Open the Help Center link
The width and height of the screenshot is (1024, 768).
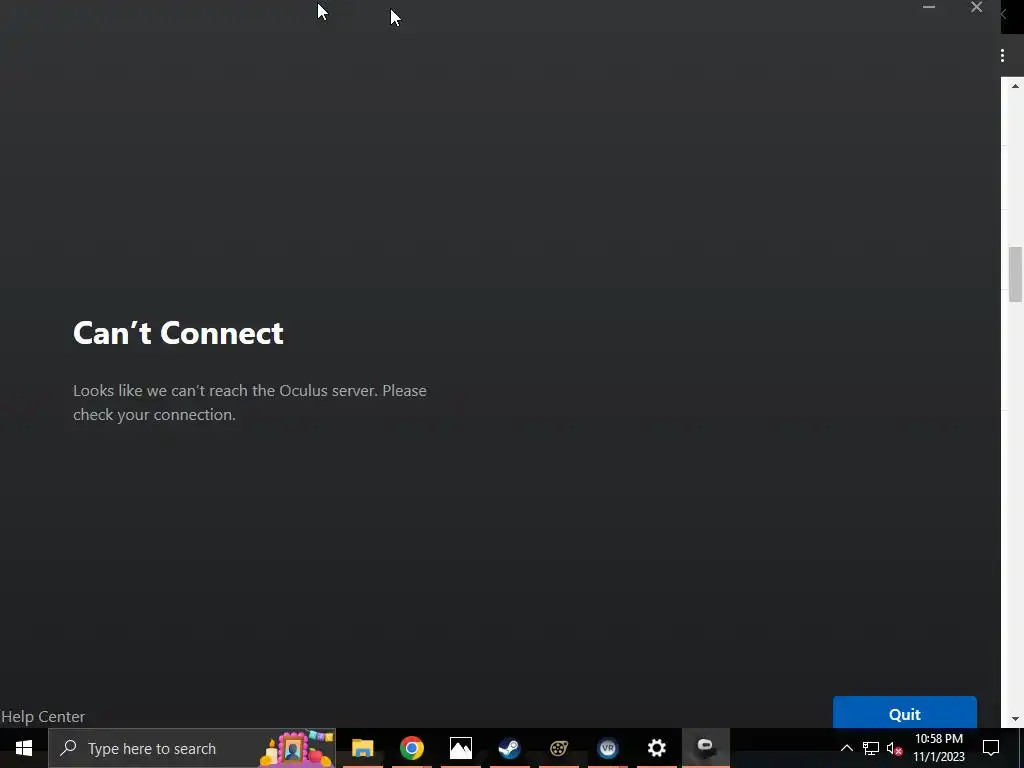[x=43, y=716]
